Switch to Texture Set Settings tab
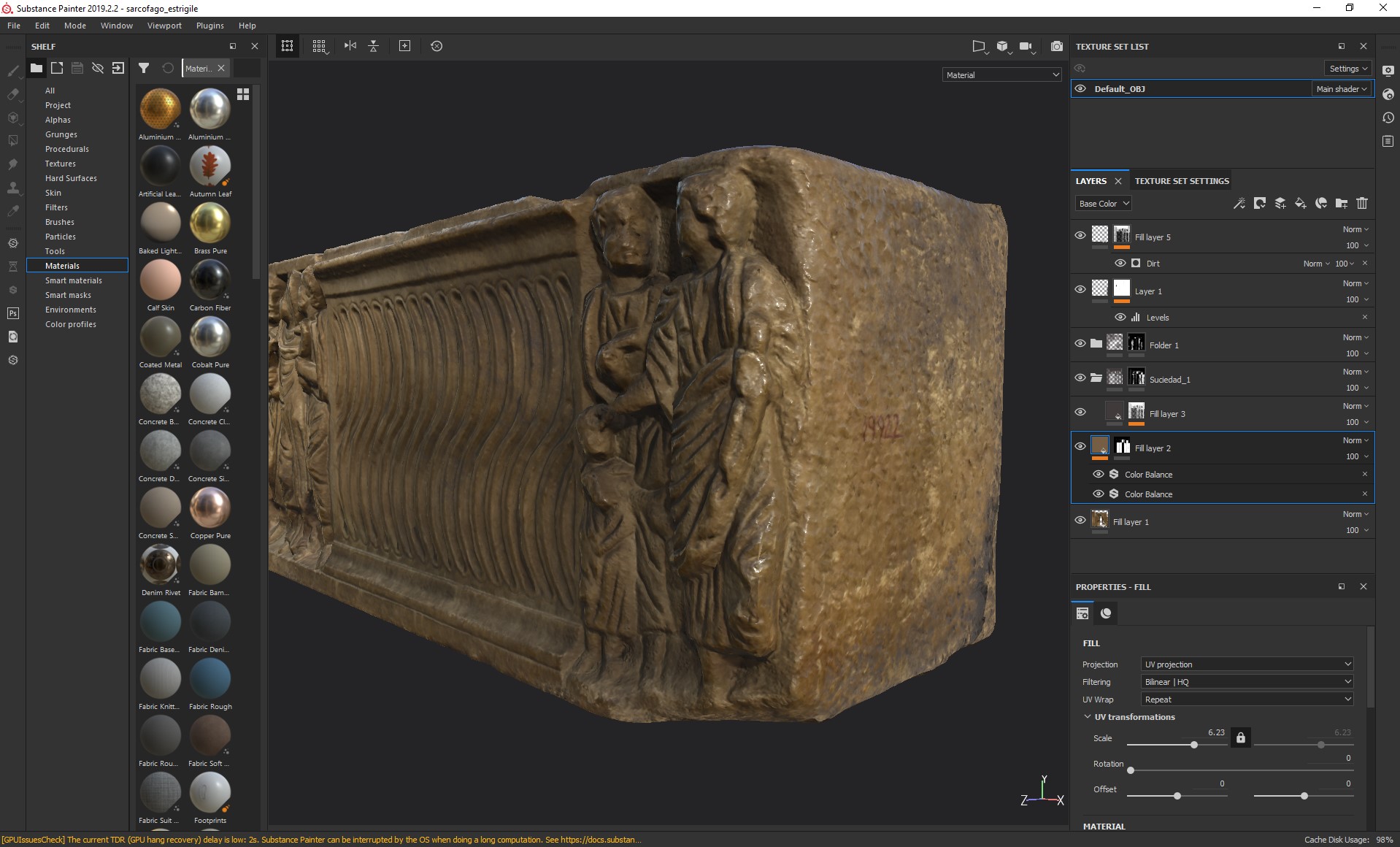The height and width of the screenshot is (847, 1400). (x=1181, y=181)
